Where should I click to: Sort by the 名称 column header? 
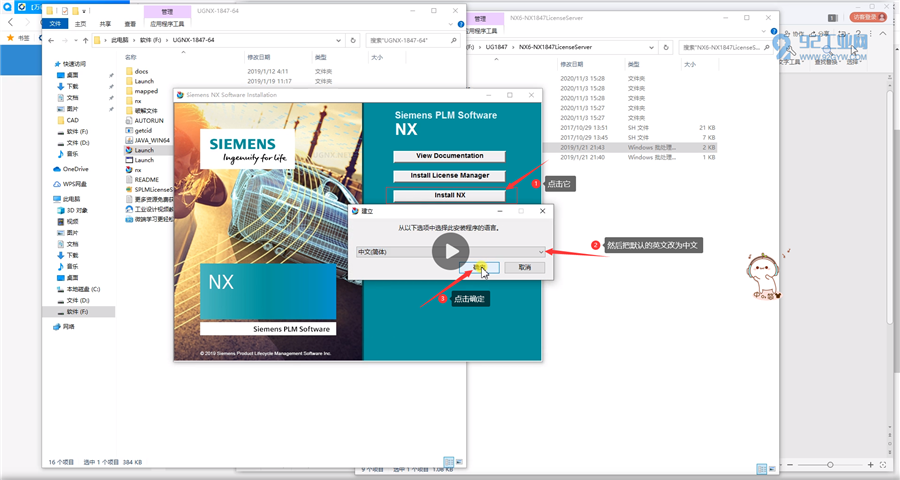pos(131,57)
